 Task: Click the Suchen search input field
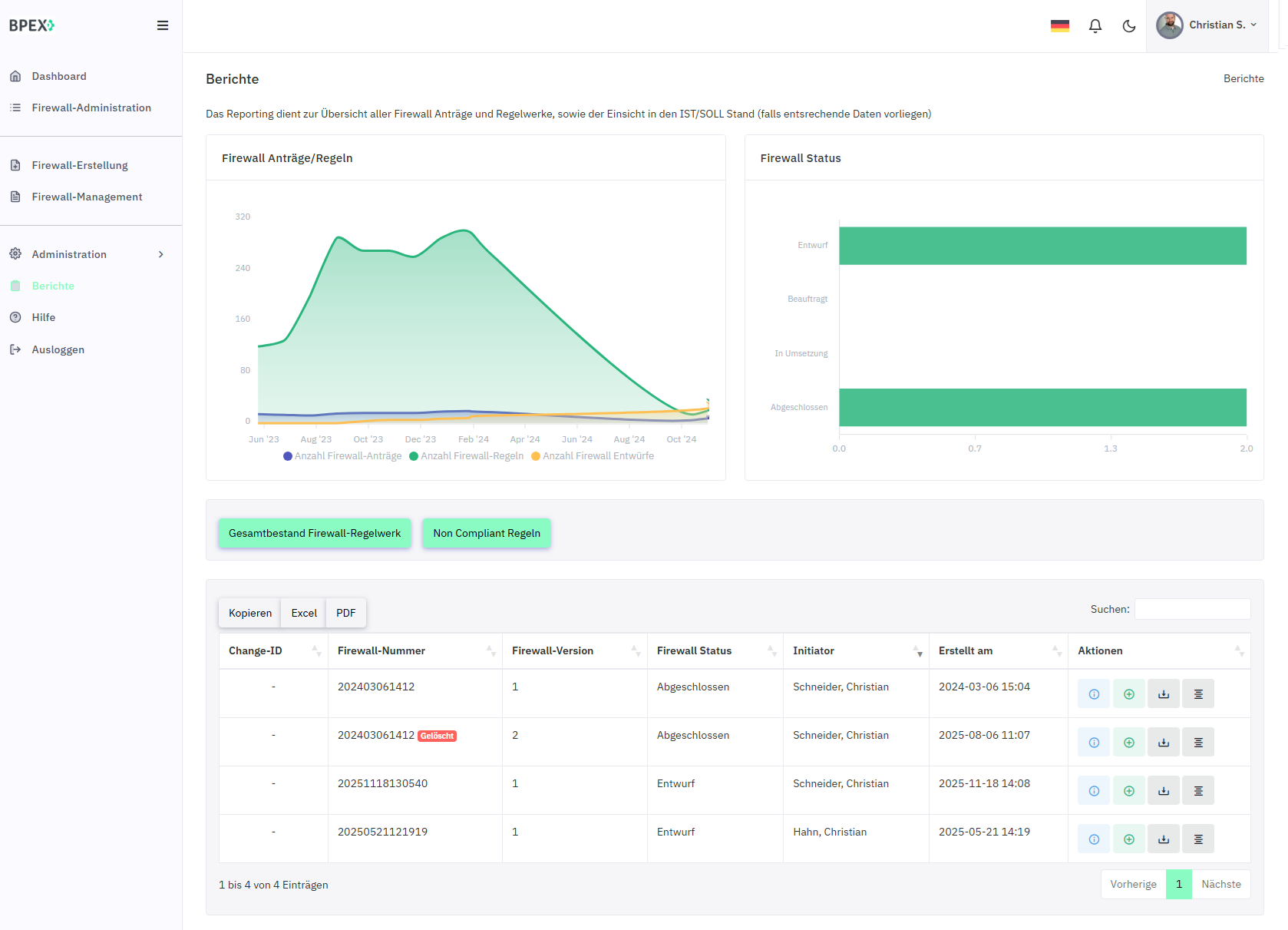point(1192,609)
